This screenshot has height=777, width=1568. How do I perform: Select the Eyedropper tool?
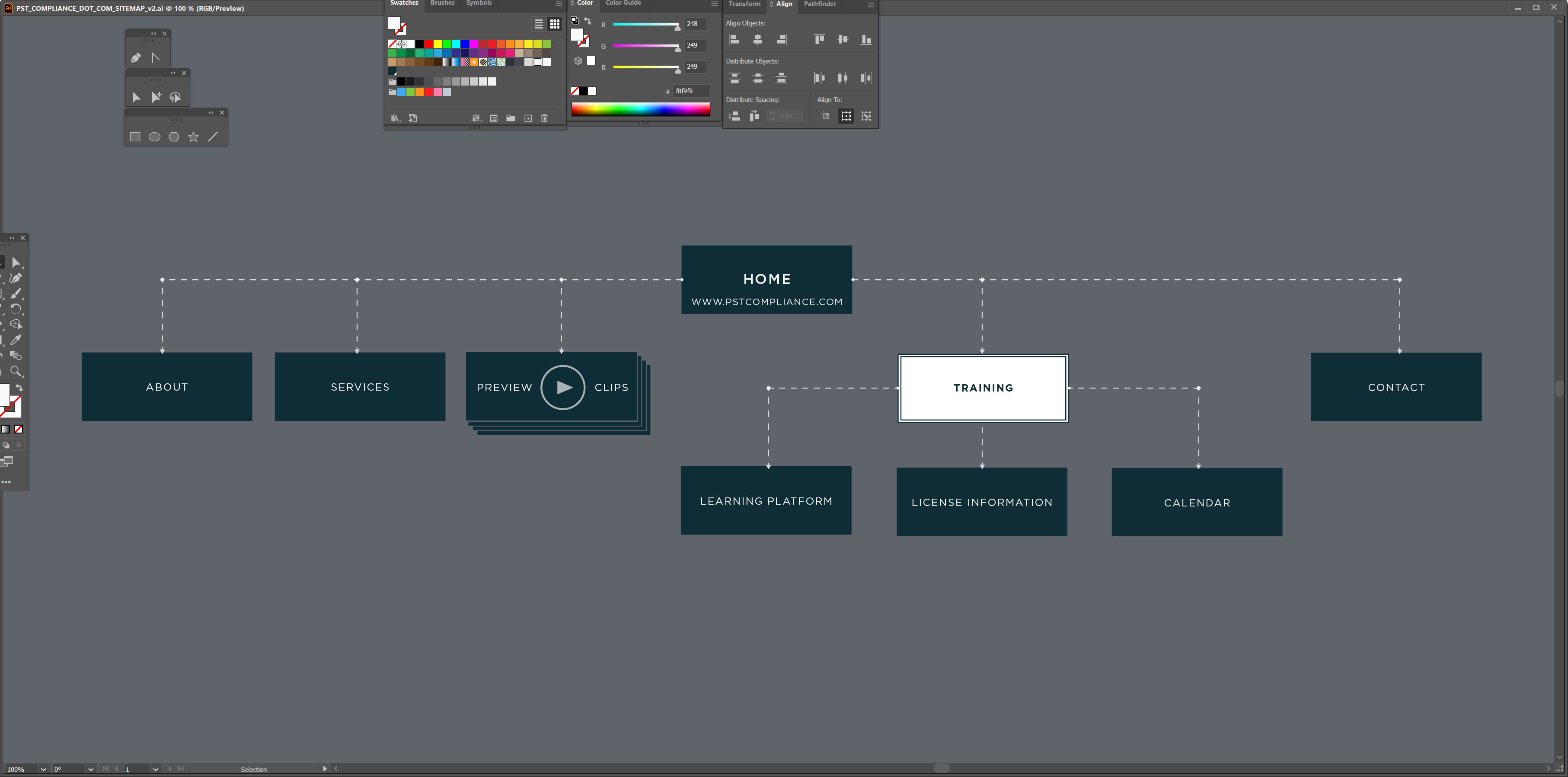[16, 340]
